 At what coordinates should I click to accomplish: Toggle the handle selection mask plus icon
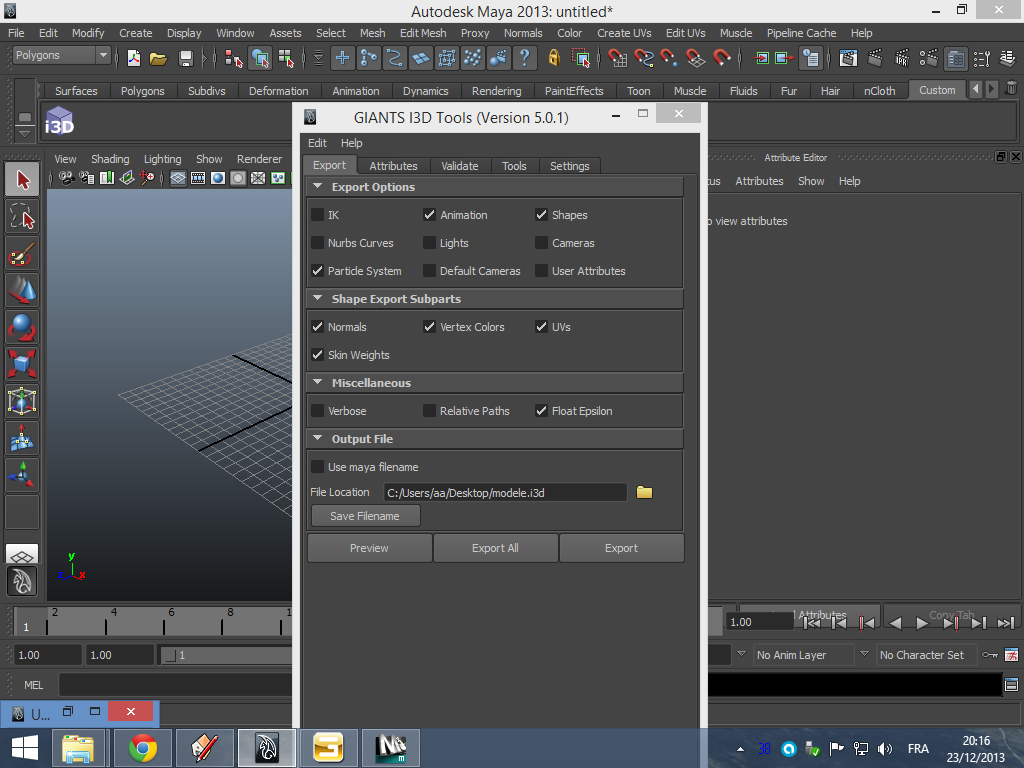point(342,58)
